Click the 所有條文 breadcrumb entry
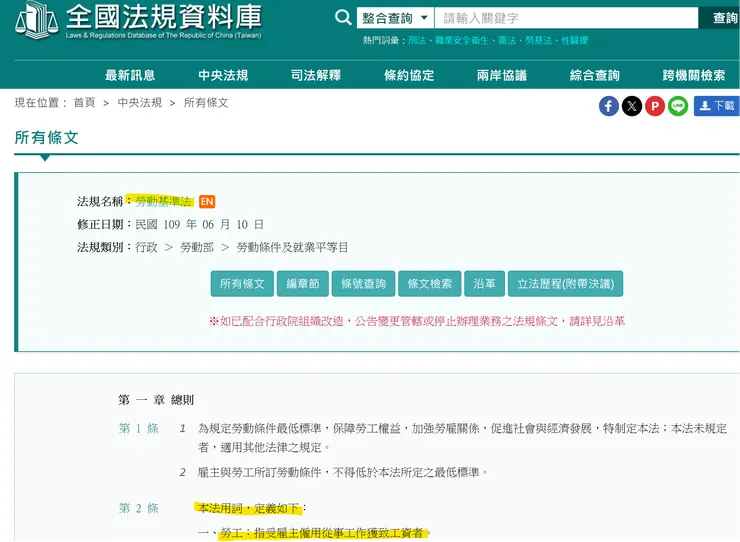 (x=206, y=102)
